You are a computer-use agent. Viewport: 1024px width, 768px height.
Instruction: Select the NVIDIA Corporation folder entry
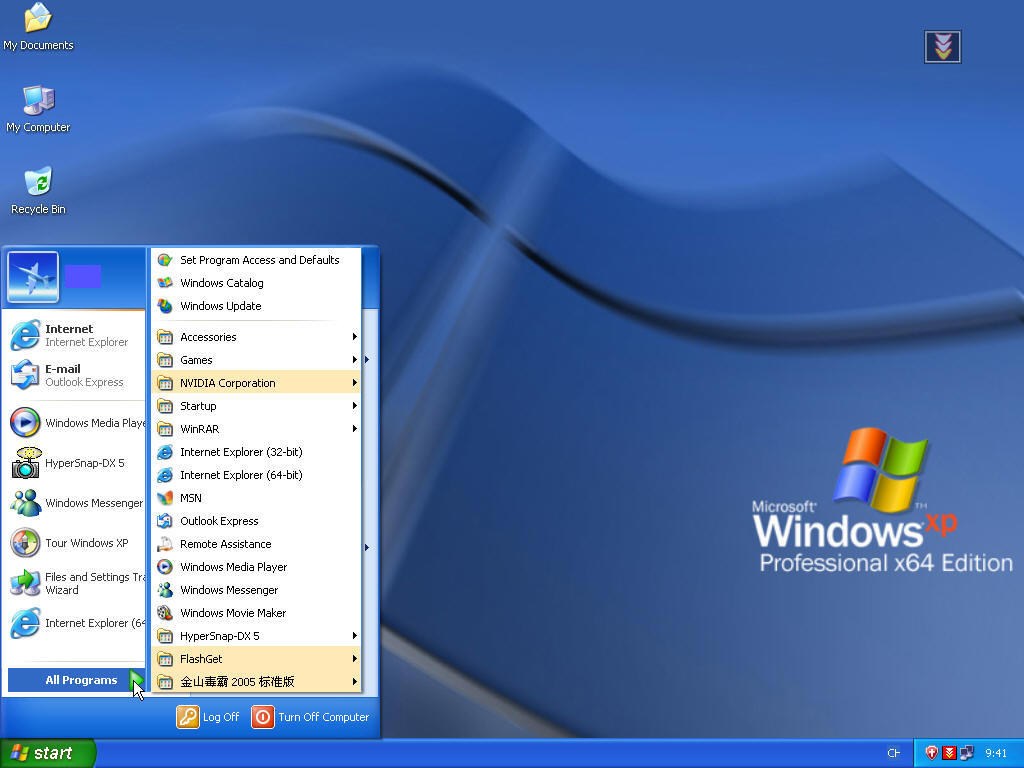[x=256, y=383]
